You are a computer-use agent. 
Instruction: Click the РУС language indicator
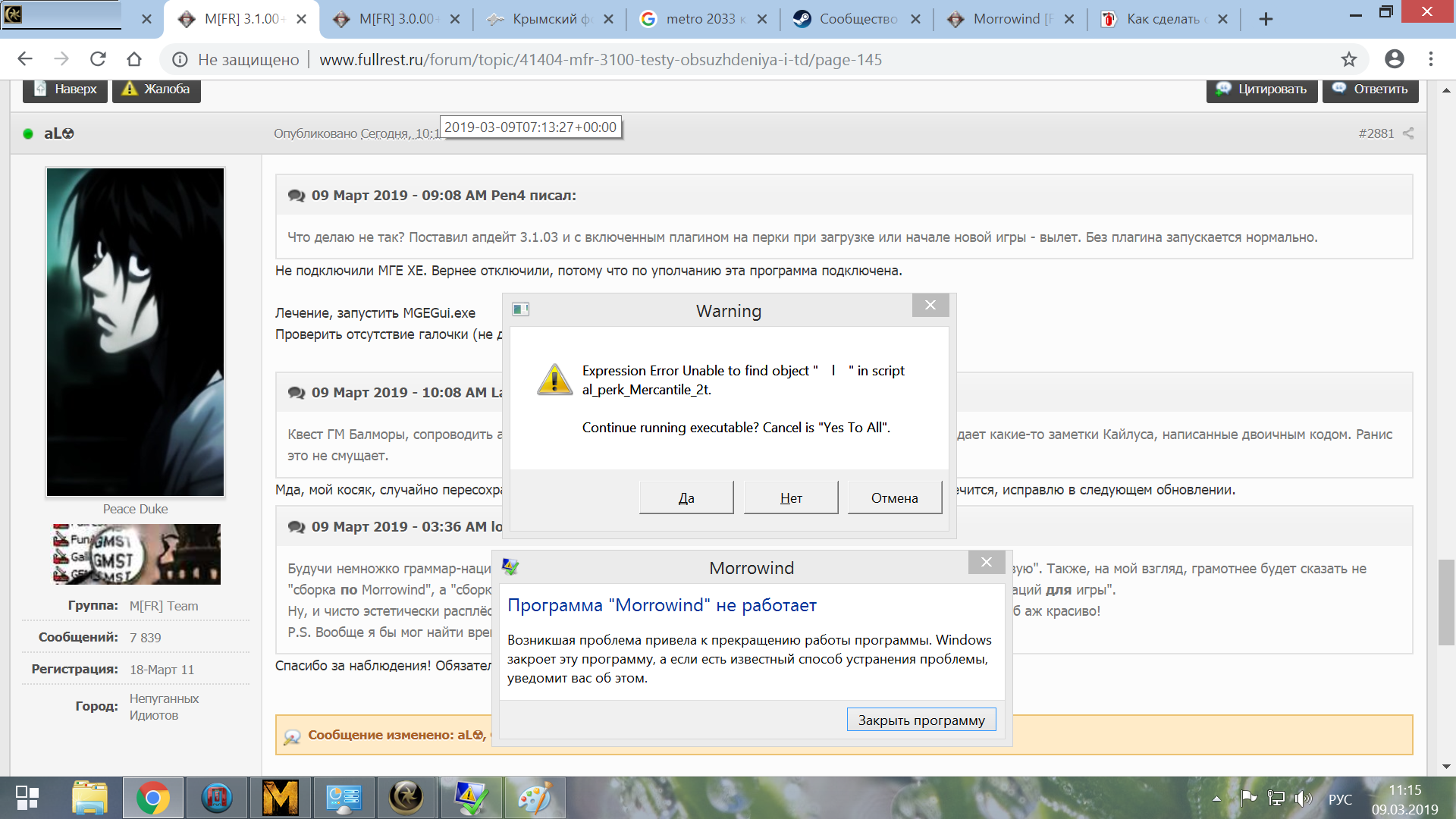[1340, 799]
